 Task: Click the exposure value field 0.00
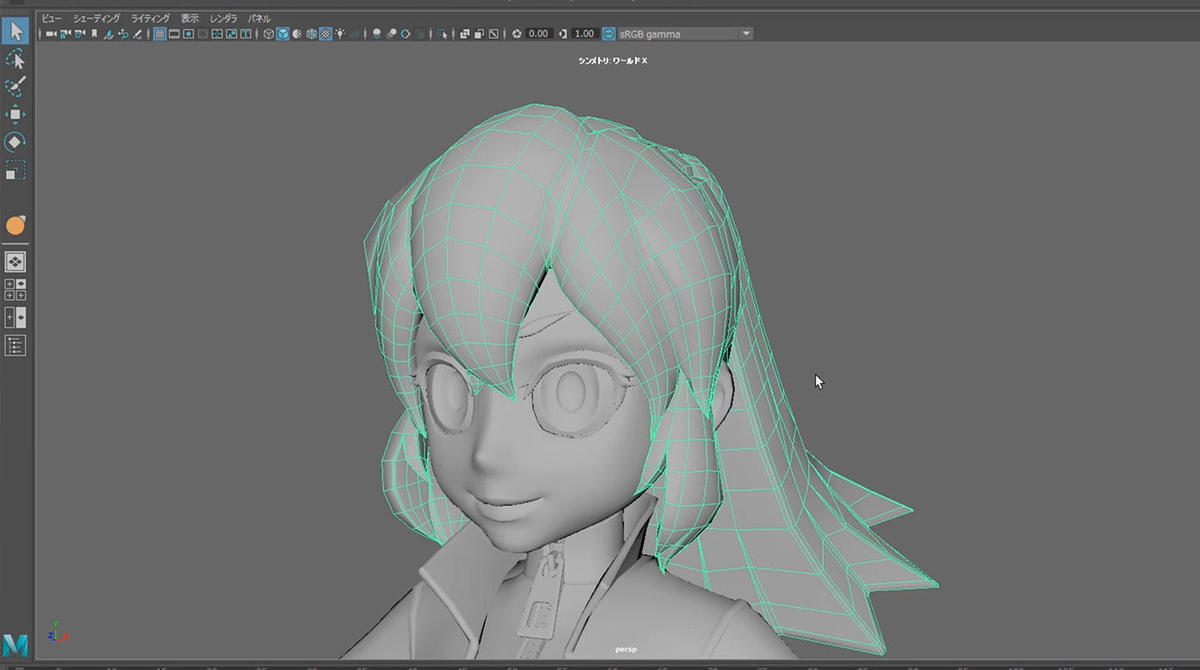tap(538, 34)
